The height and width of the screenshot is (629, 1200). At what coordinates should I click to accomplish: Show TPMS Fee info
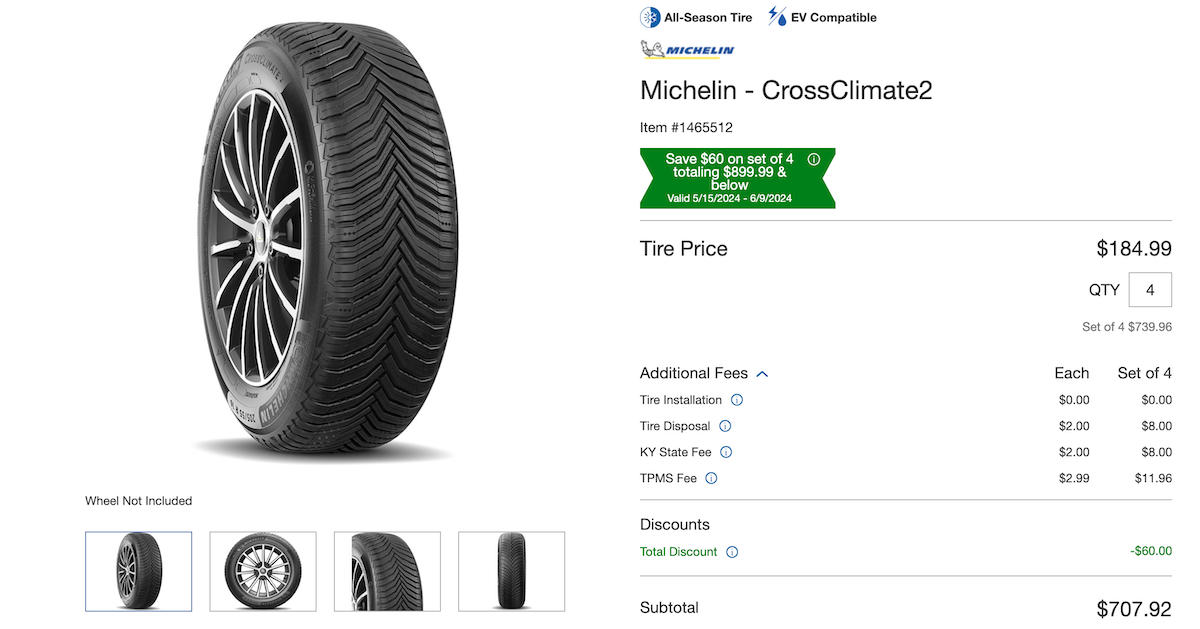pyautogui.click(x=711, y=478)
